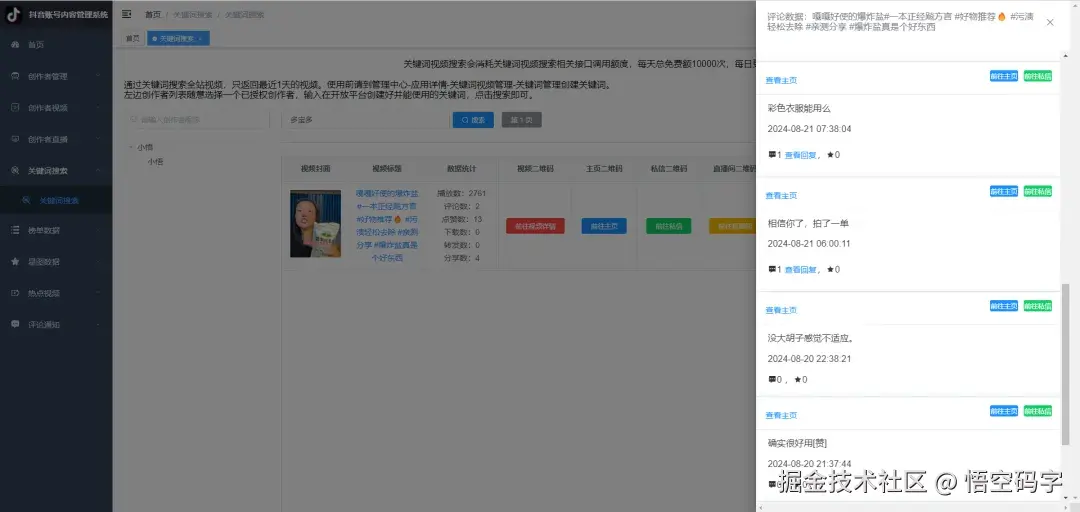This screenshot has height=512, width=1080.
Task: Click the magnifier icon in creator search box
Action: [135, 120]
